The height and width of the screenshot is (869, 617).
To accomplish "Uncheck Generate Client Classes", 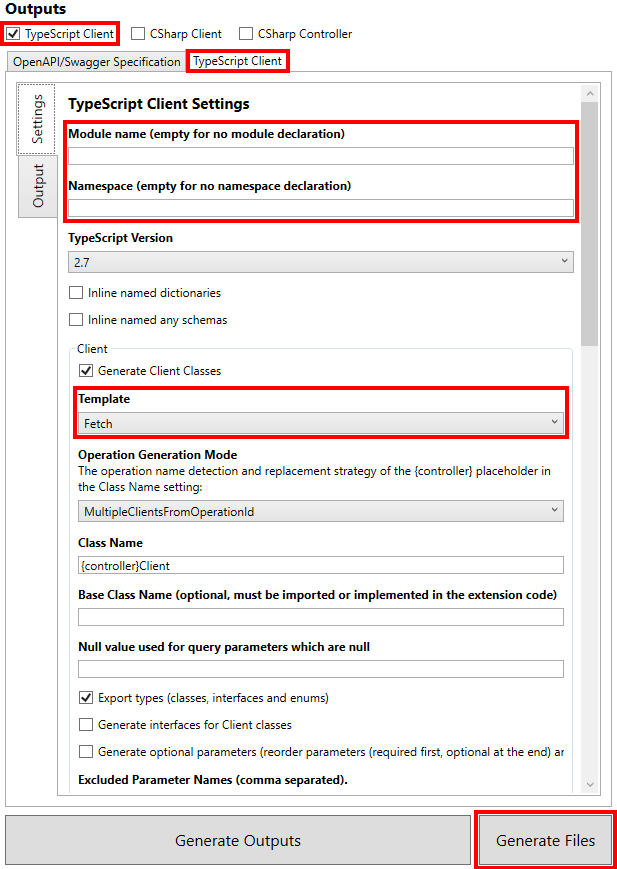I will 86,371.
